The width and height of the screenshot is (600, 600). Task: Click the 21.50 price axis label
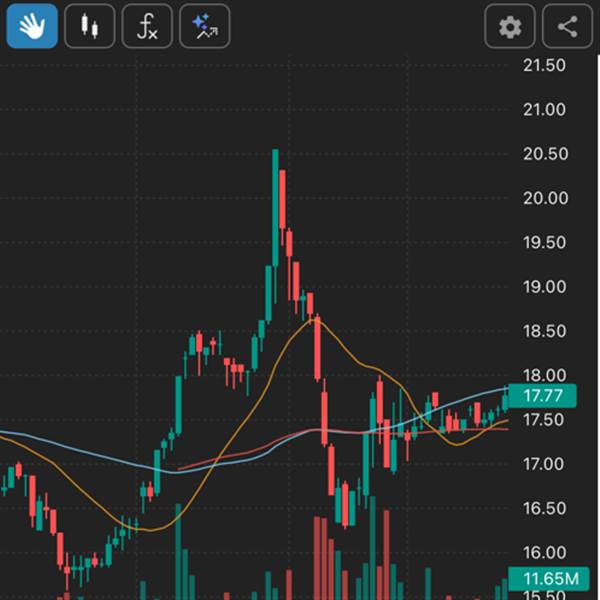coord(544,65)
